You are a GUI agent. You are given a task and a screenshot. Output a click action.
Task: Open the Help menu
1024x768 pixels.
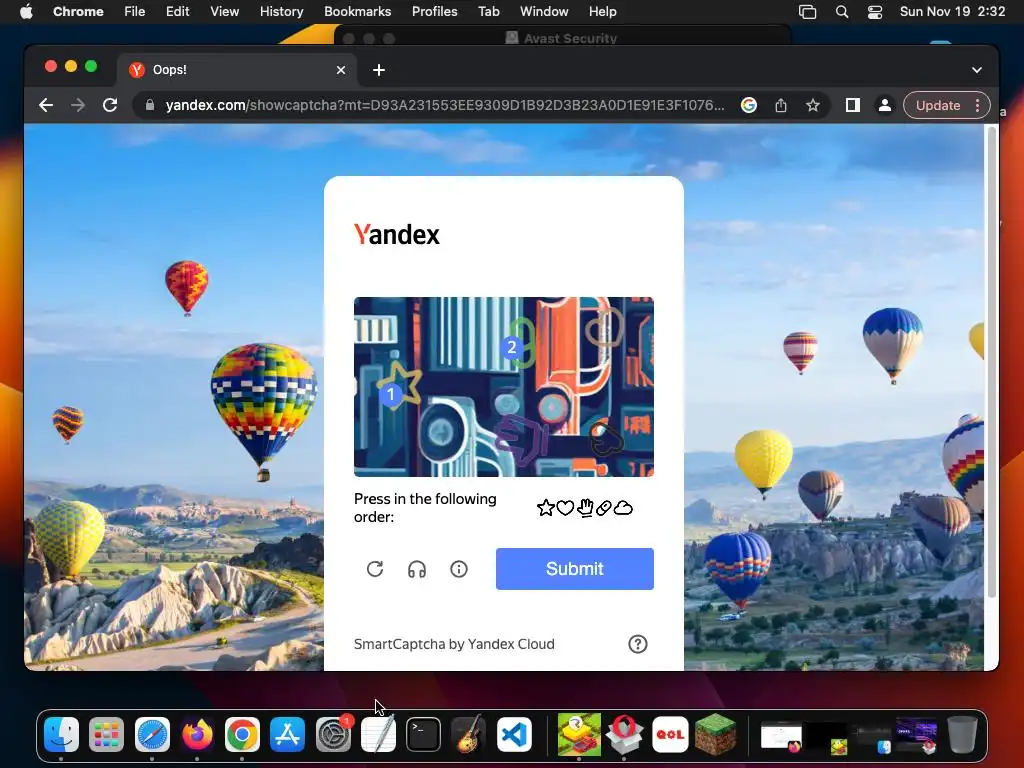[602, 12]
